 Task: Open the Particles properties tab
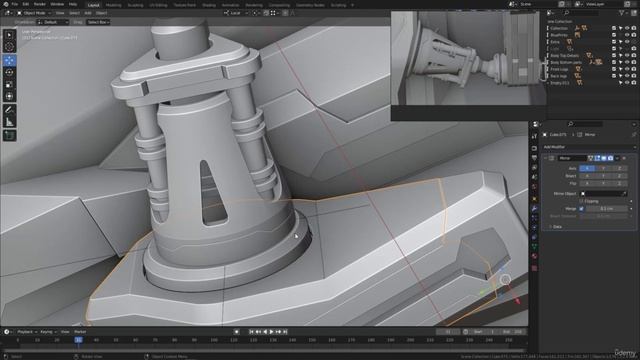point(534,218)
